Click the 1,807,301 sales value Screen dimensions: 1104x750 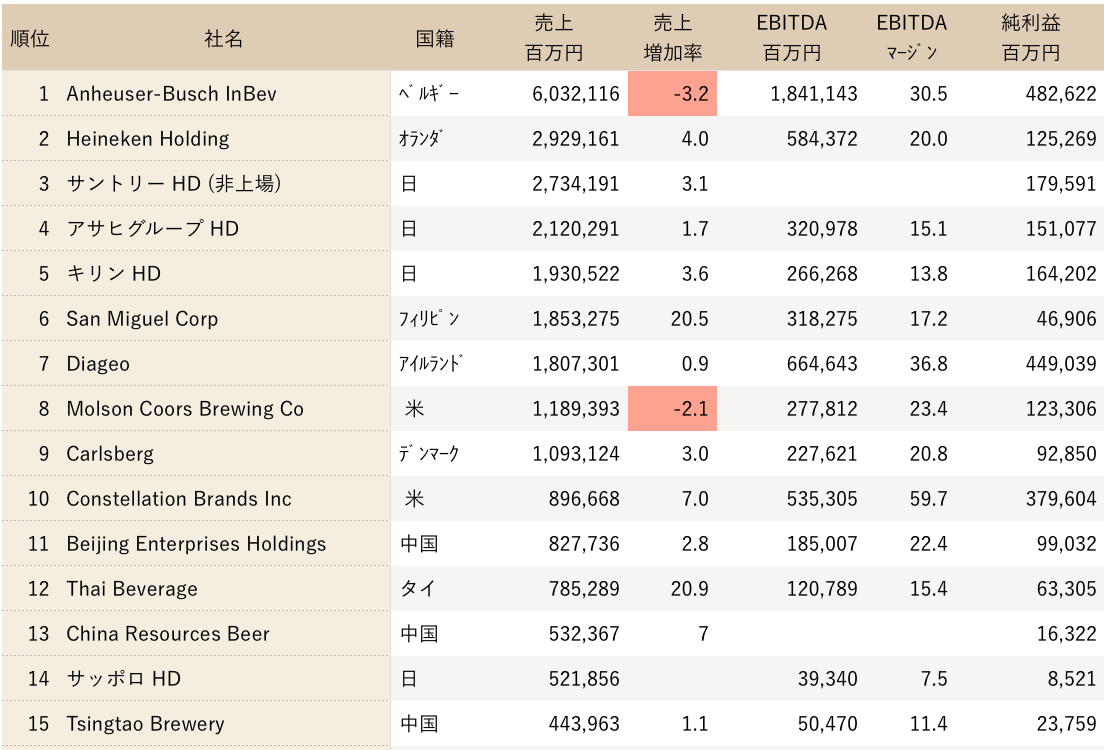pyautogui.click(x=576, y=364)
